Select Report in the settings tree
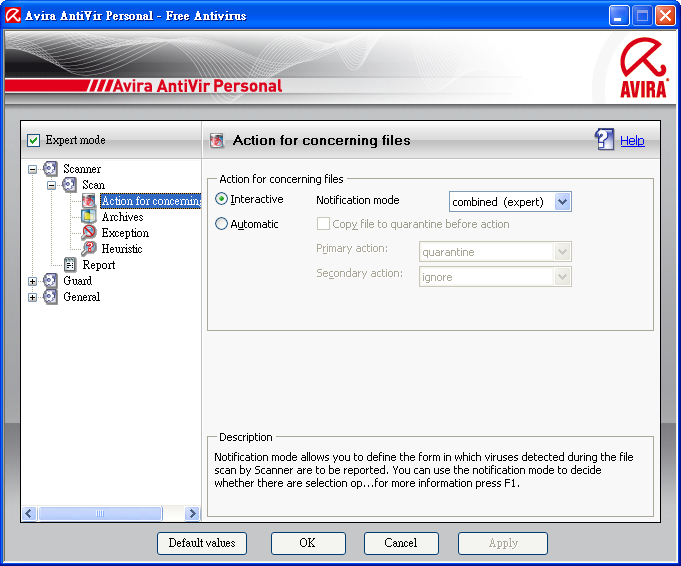The height and width of the screenshot is (566, 681). (x=99, y=265)
